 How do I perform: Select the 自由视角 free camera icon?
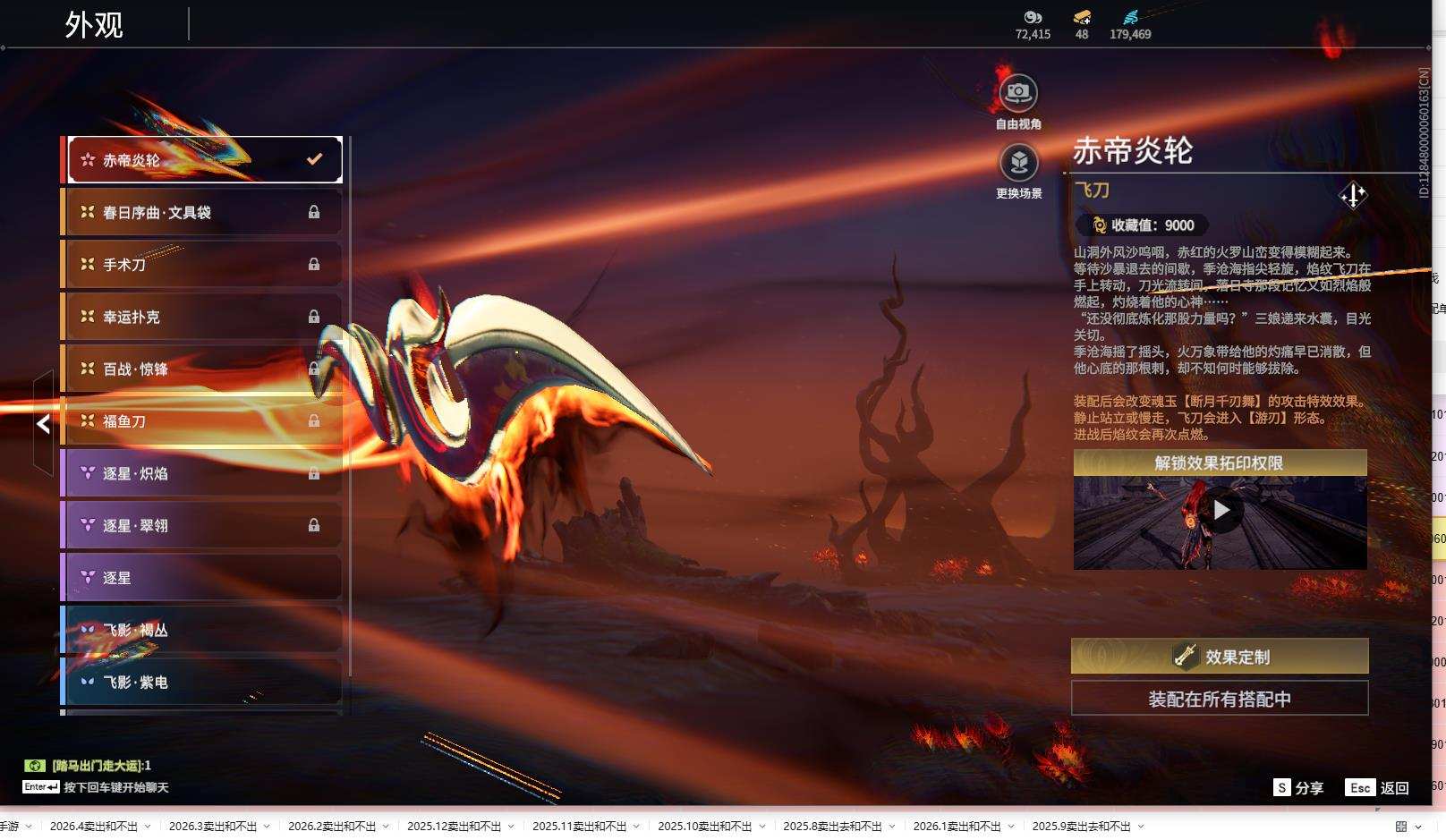coord(1019,90)
